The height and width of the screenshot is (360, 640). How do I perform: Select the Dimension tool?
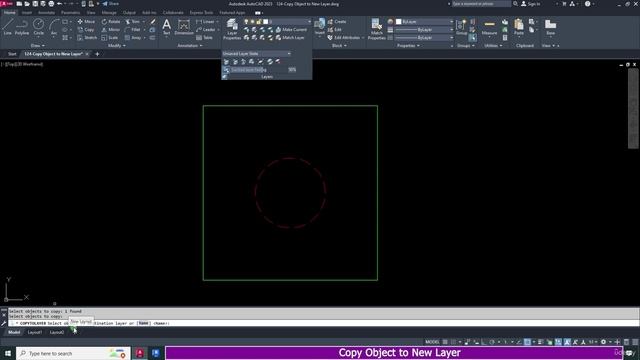pyautogui.click(x=184, y=27)
